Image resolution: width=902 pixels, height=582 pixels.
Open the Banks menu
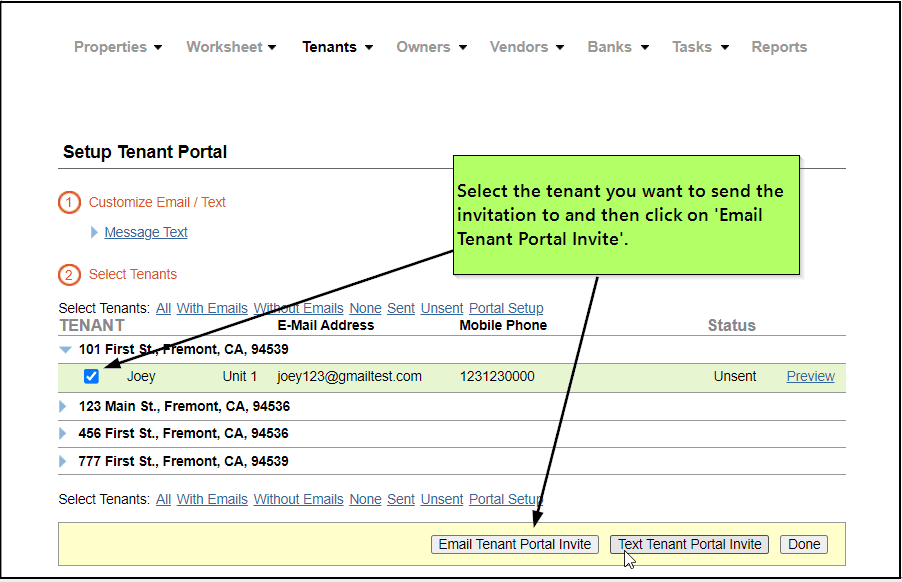point(617,47)
